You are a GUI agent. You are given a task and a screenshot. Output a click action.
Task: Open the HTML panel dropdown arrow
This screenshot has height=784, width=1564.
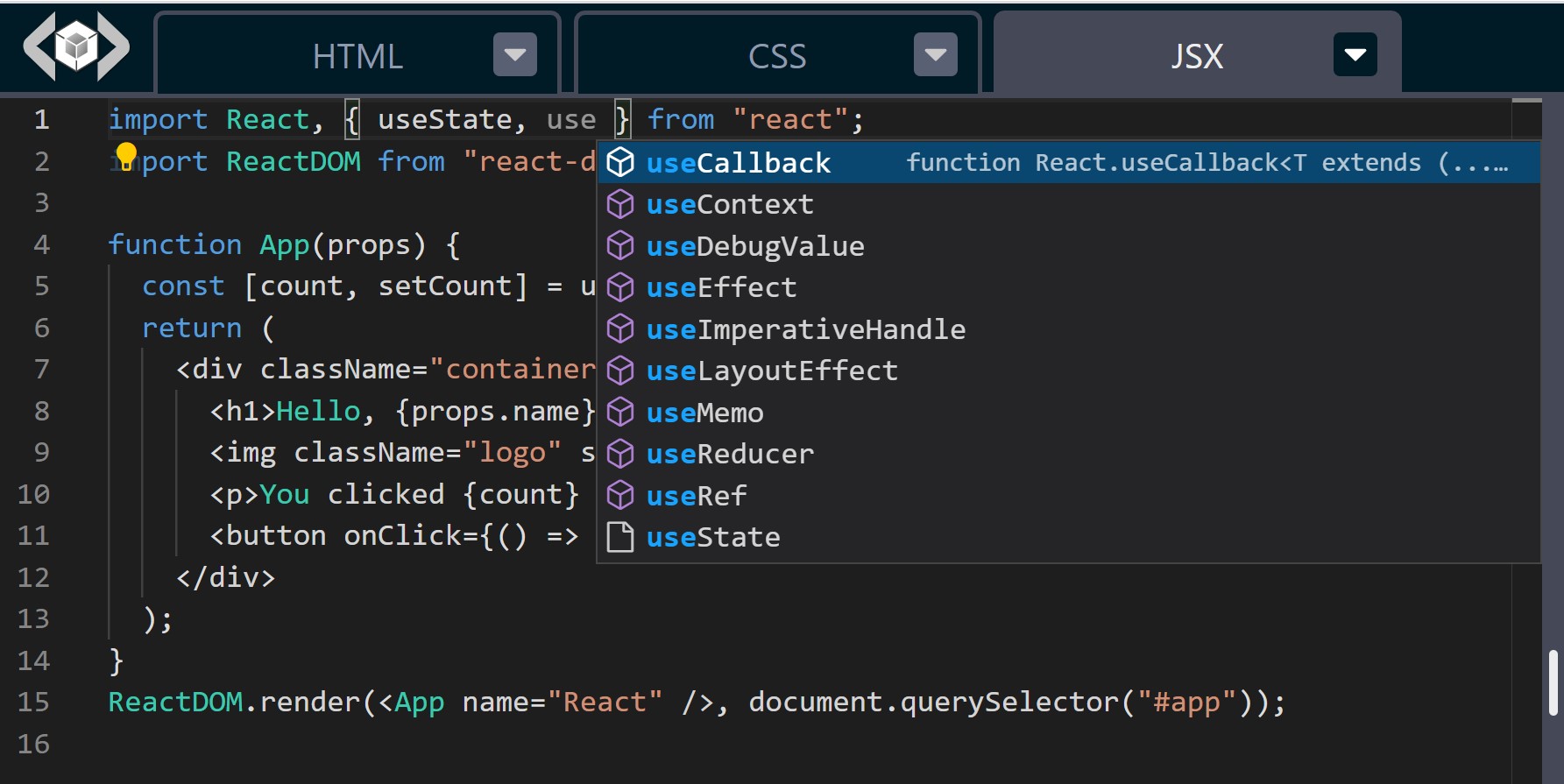click(514, 55)
